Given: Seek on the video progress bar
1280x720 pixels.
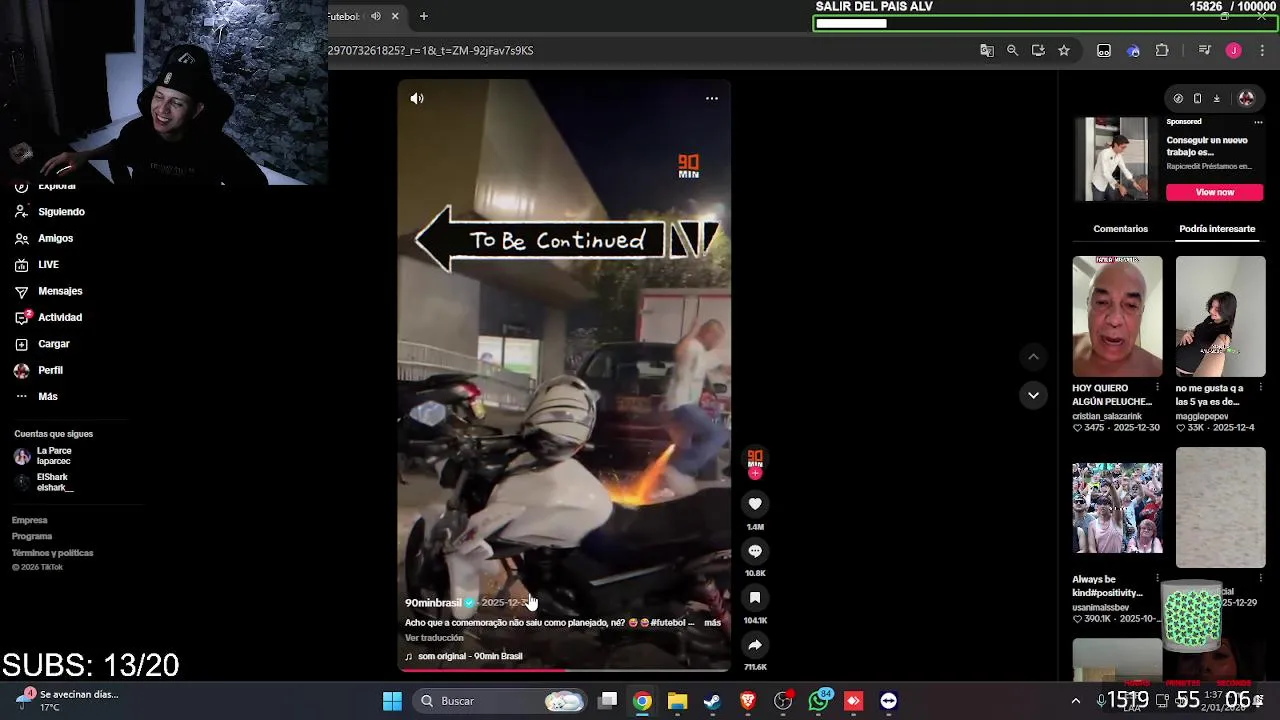Looking at the screenshot, I should click(x=564, y=670).
